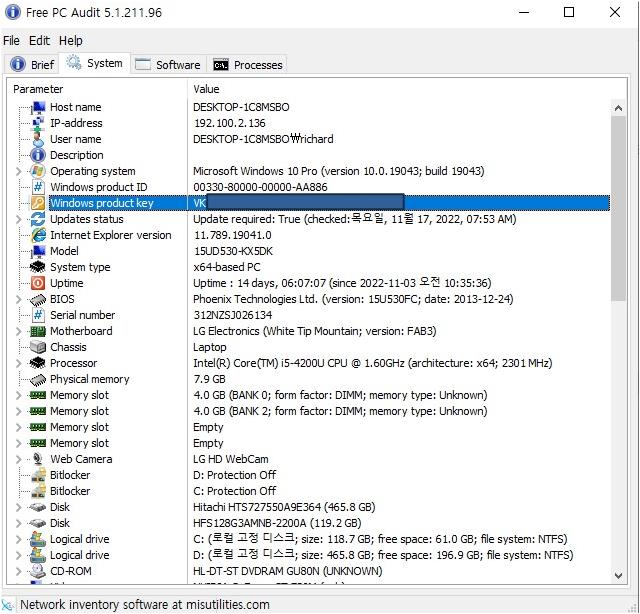The height and width of the screenshot is (614, 640).
Task: Click the User name person icon
Action: (38, 139)
